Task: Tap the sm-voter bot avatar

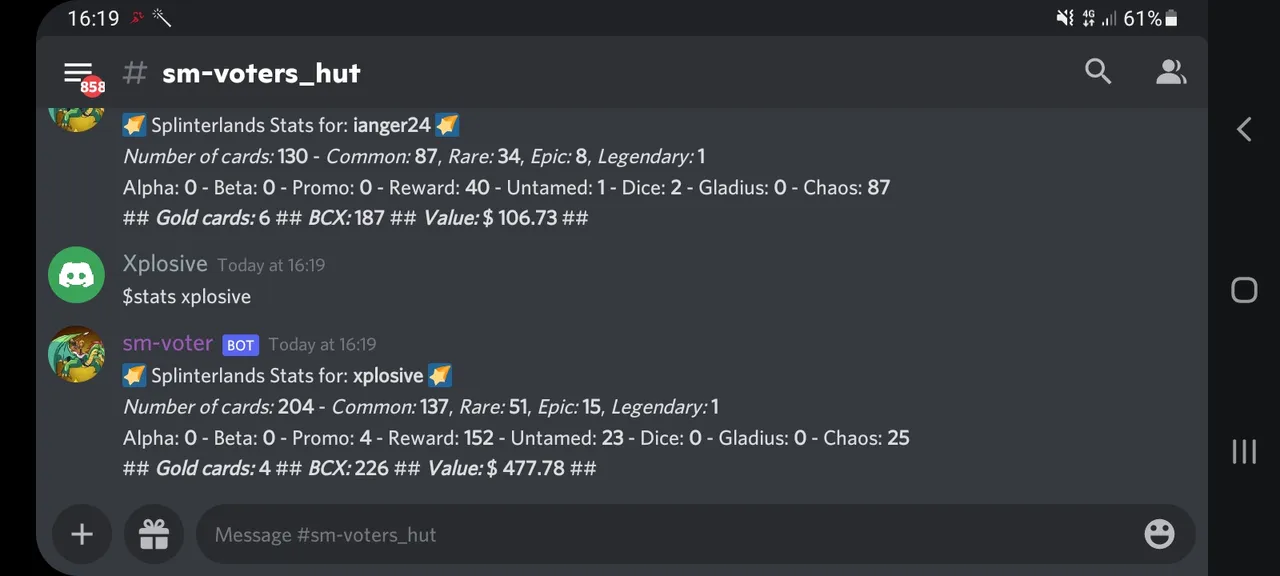Action: click(x=76, y=354)
